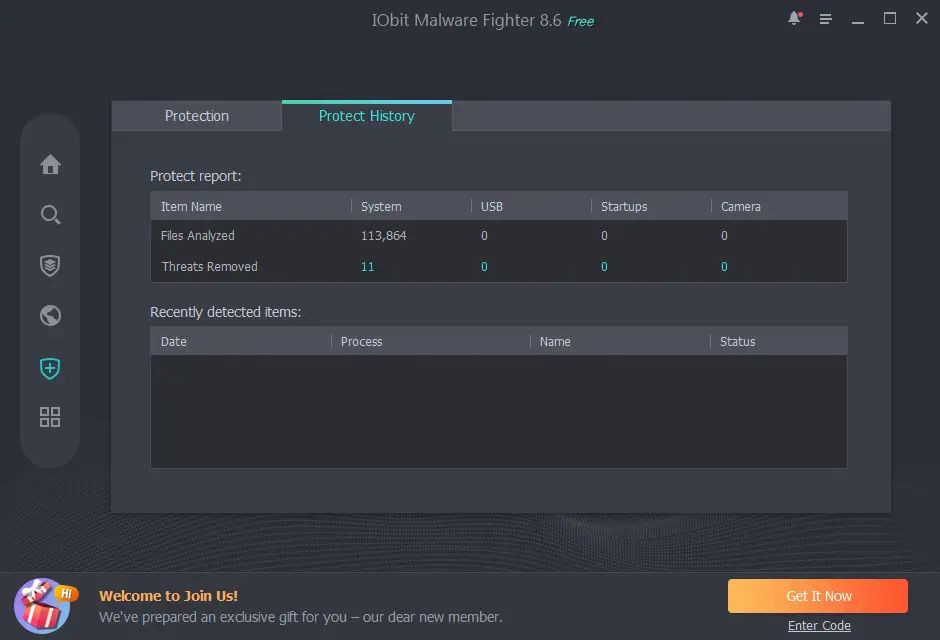Minimize the IObit Malware Fighter window

(858, 20)
